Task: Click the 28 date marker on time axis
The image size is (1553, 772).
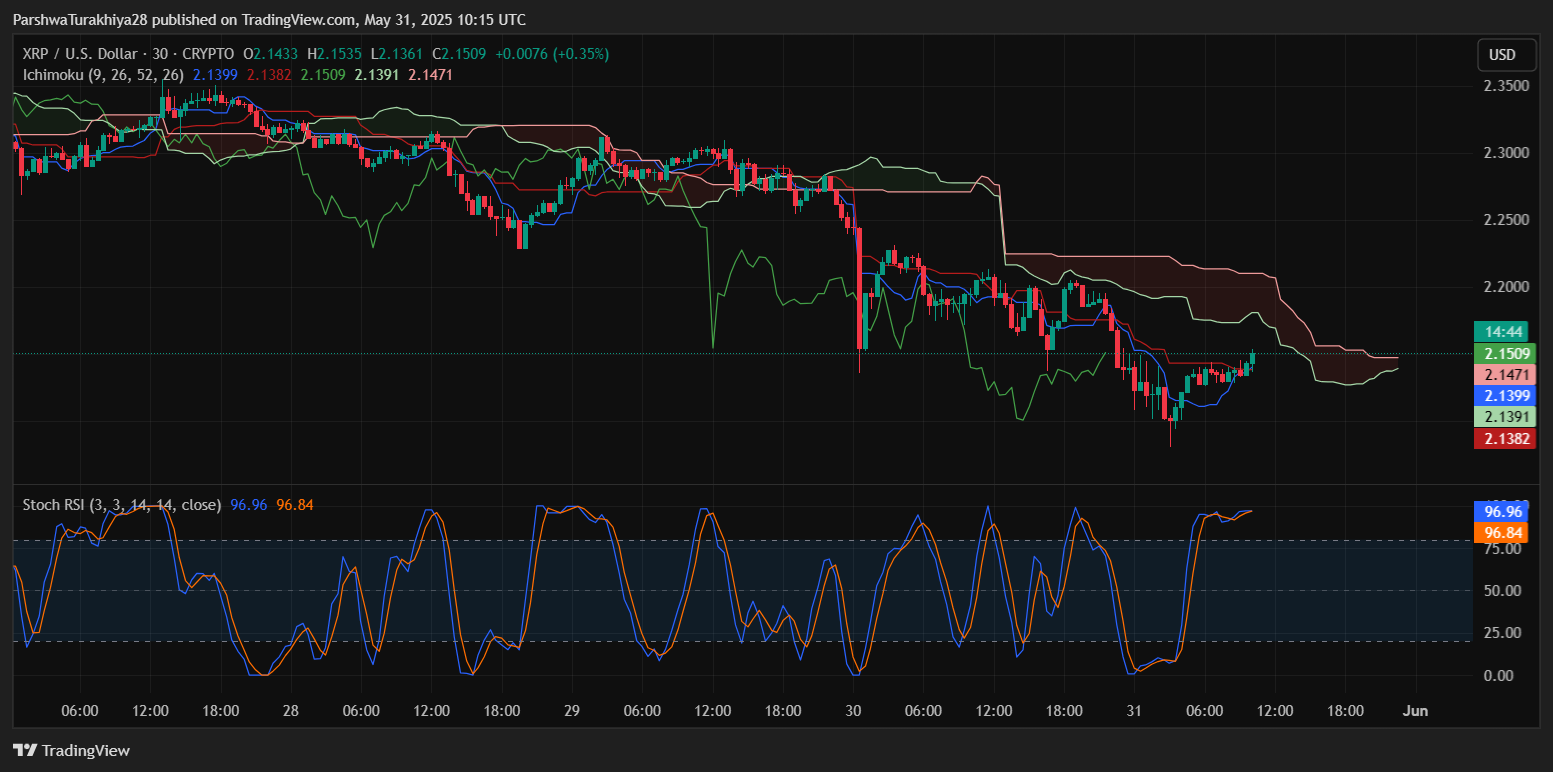Action: (x=291, y=711)
